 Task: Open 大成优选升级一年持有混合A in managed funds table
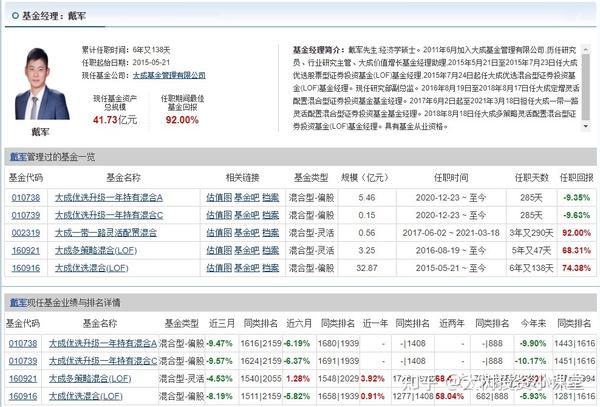(109, 198)
